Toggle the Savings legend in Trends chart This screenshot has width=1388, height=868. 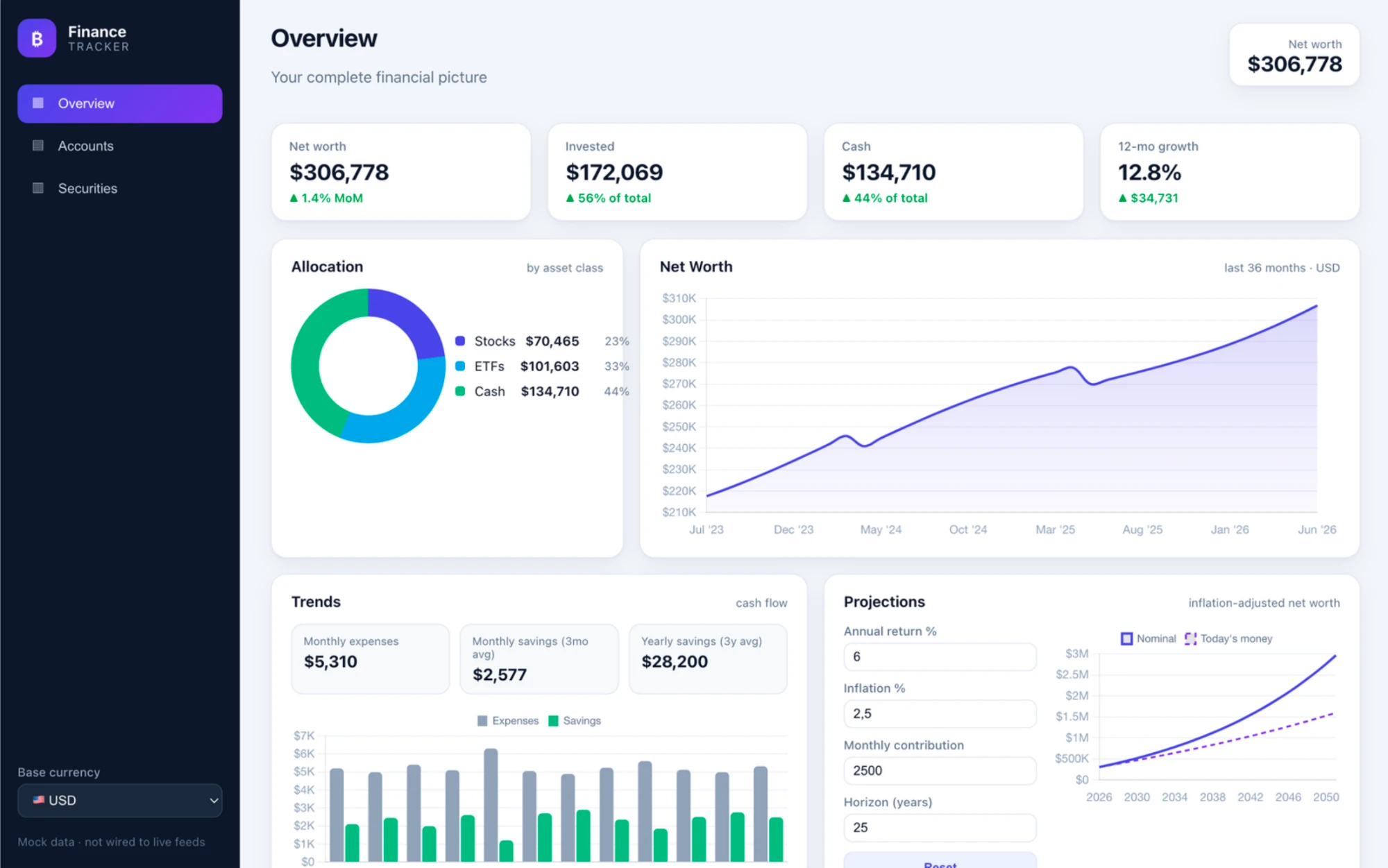tap(575, 721)
